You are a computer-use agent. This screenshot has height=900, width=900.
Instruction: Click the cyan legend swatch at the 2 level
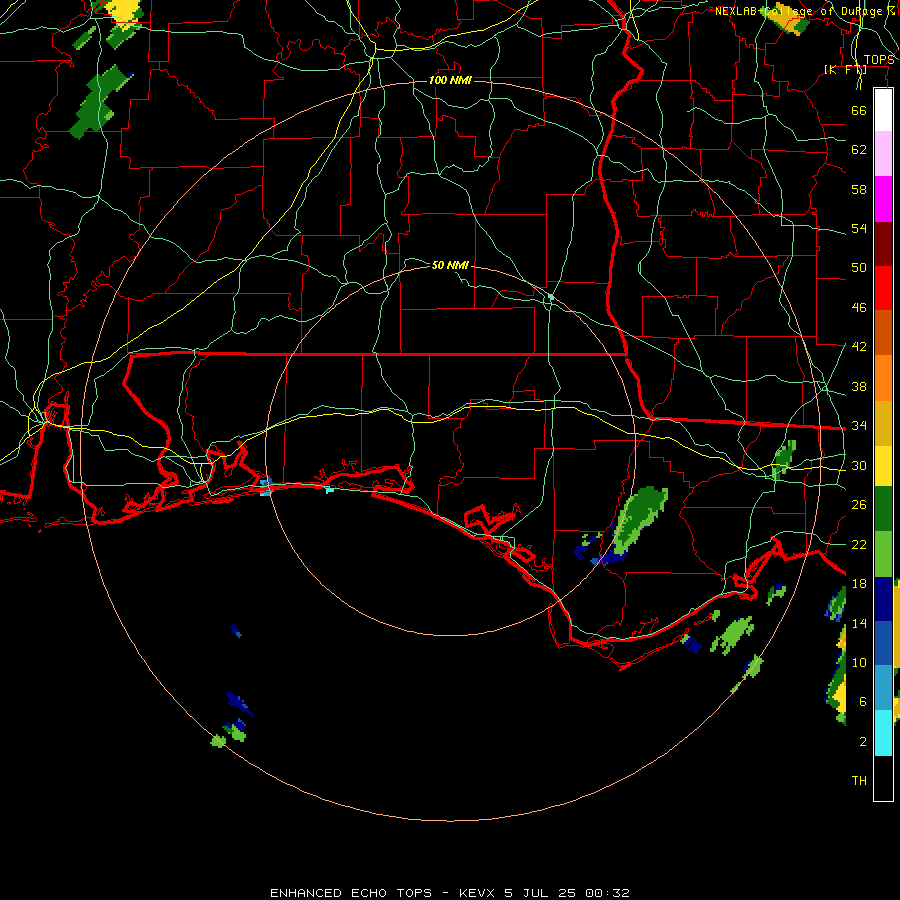coord(883,733)
